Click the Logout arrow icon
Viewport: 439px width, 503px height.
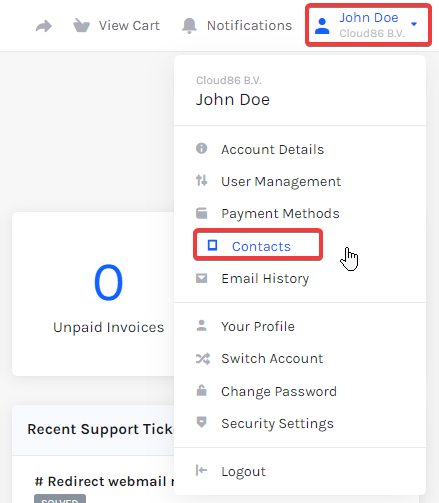coord(201,470)
